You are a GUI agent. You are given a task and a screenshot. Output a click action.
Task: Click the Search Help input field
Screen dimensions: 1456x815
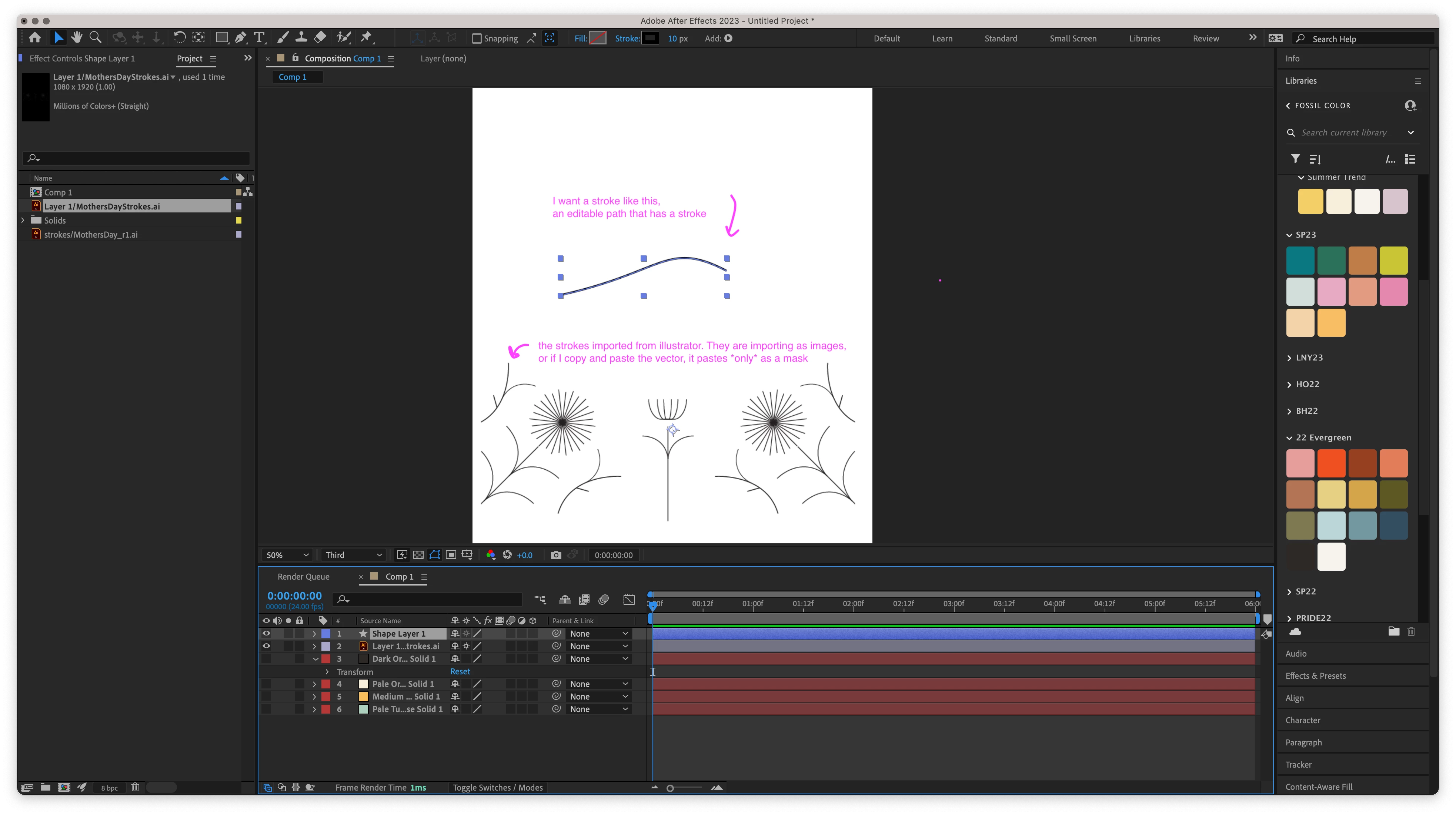(1368, 39)
